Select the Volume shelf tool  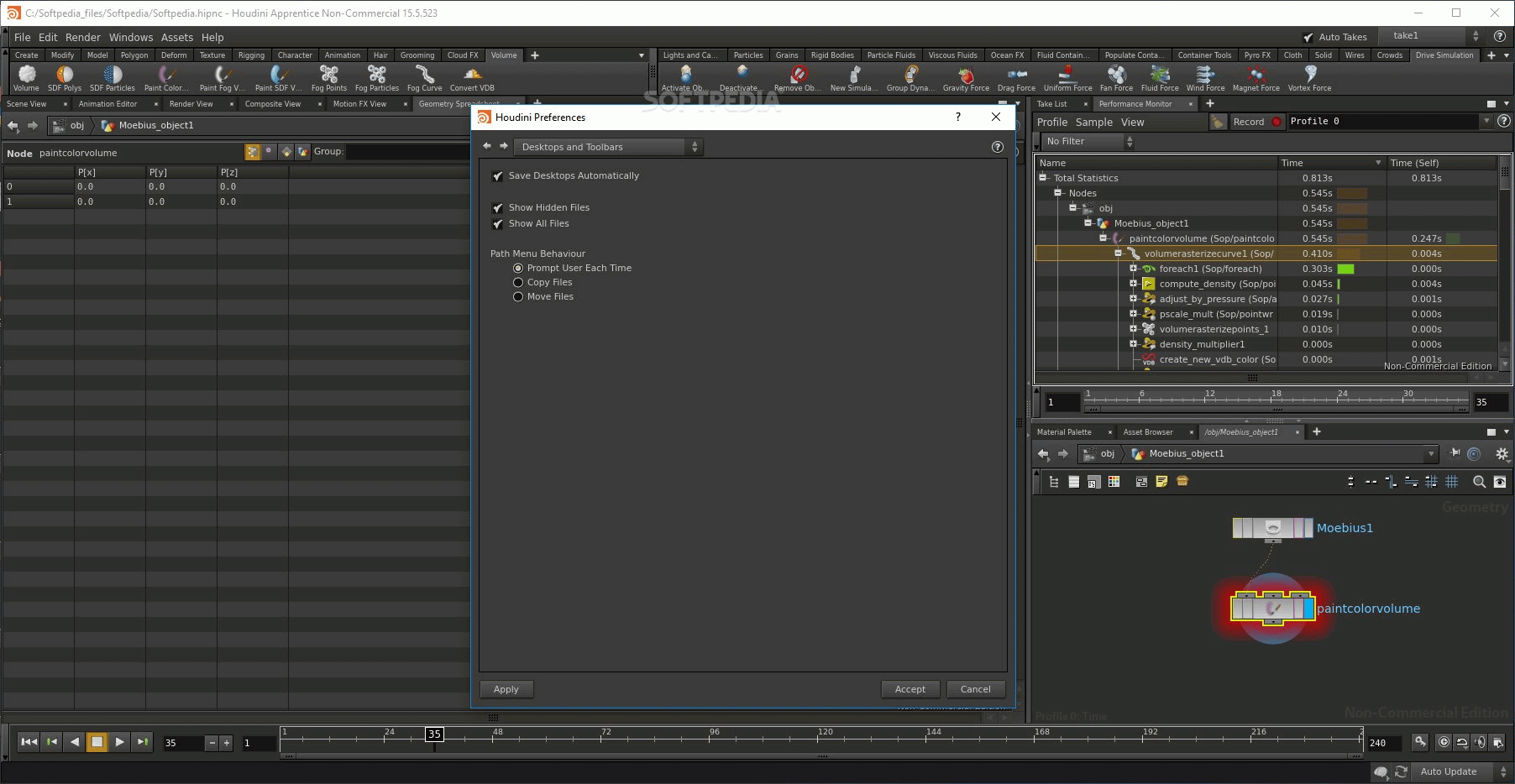tap(26, 78)
